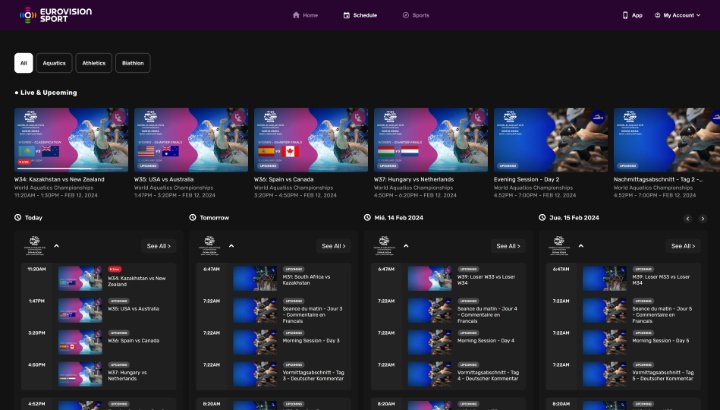Collapse Today's championship group chevron
The image size is (720, 410).
[x=56, y=246]
